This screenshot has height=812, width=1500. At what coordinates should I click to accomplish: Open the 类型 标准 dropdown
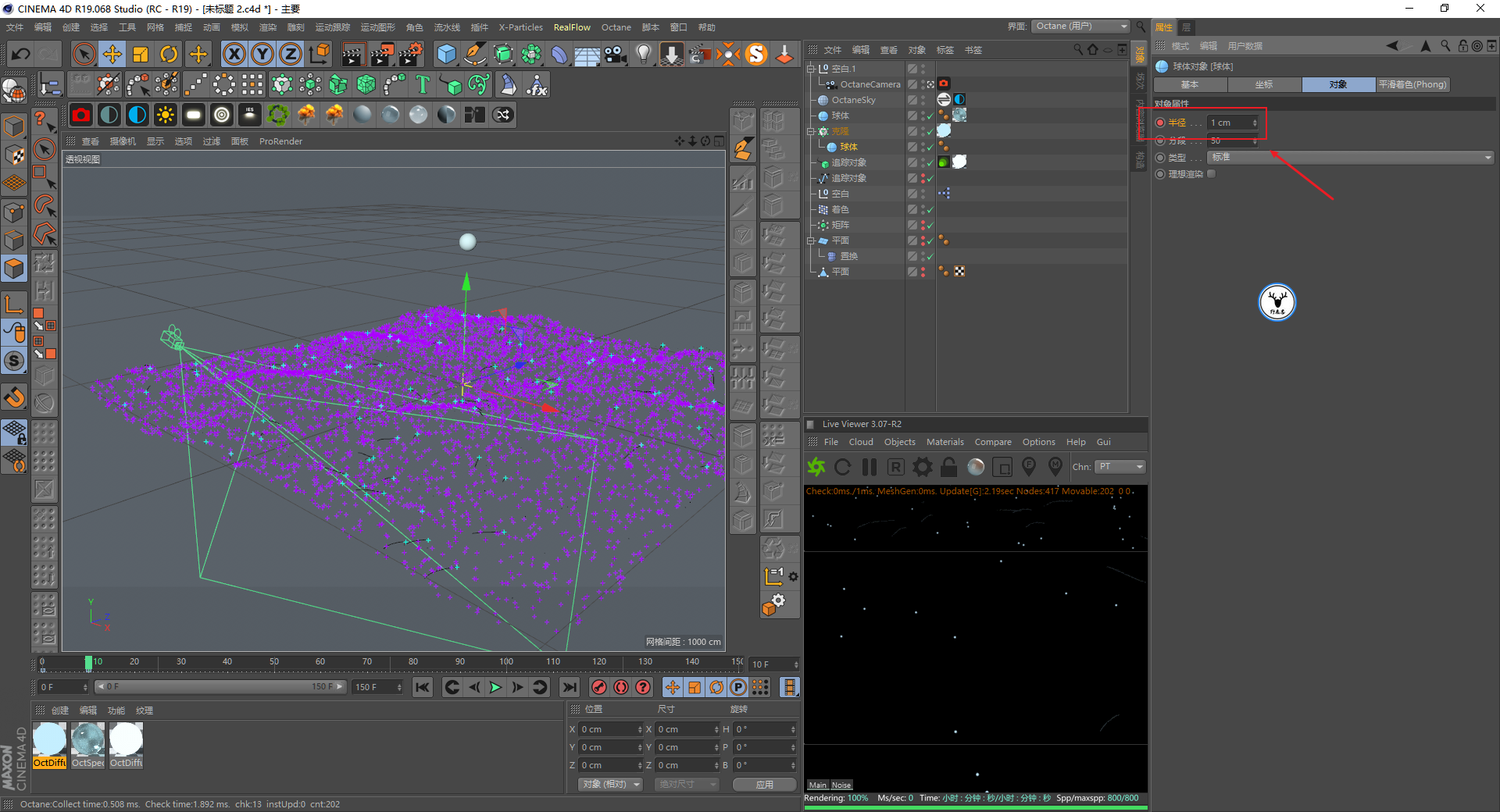(1351, 157)
